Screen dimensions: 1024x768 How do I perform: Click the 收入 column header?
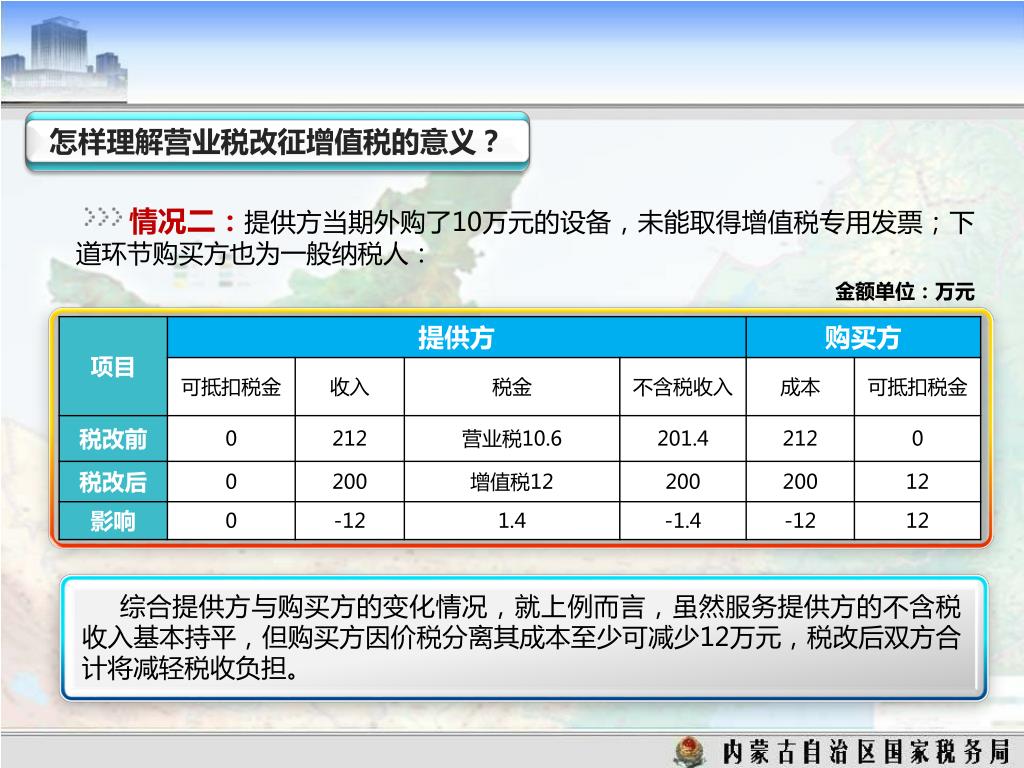click(349, 387)
